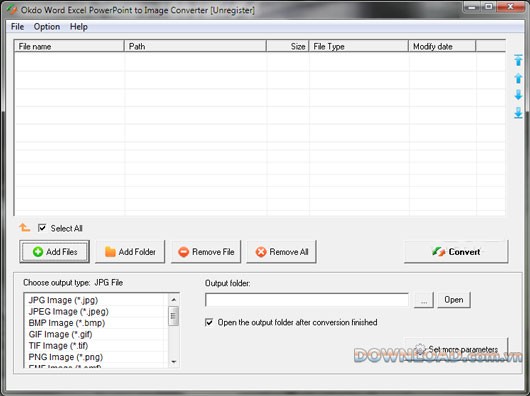This screenshot has height=396, width=530.
Task: Click the Remove All button
Action: click(282, 252)
